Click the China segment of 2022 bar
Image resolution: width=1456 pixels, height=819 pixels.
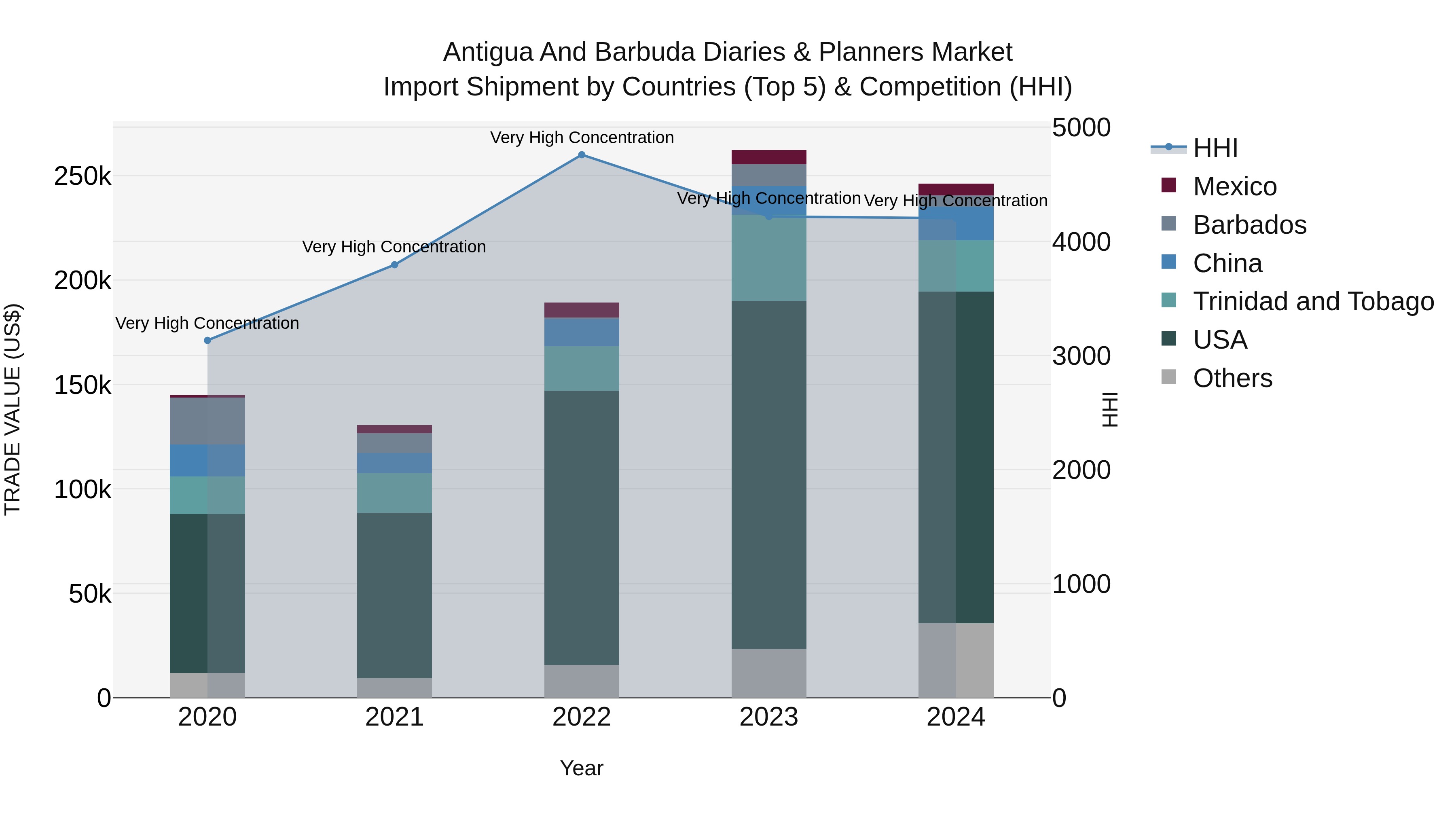(x=582, y=332)
